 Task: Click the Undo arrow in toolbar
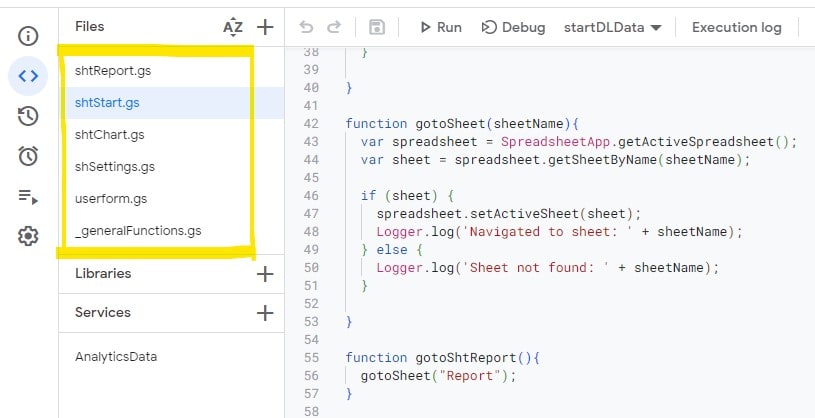307,28
